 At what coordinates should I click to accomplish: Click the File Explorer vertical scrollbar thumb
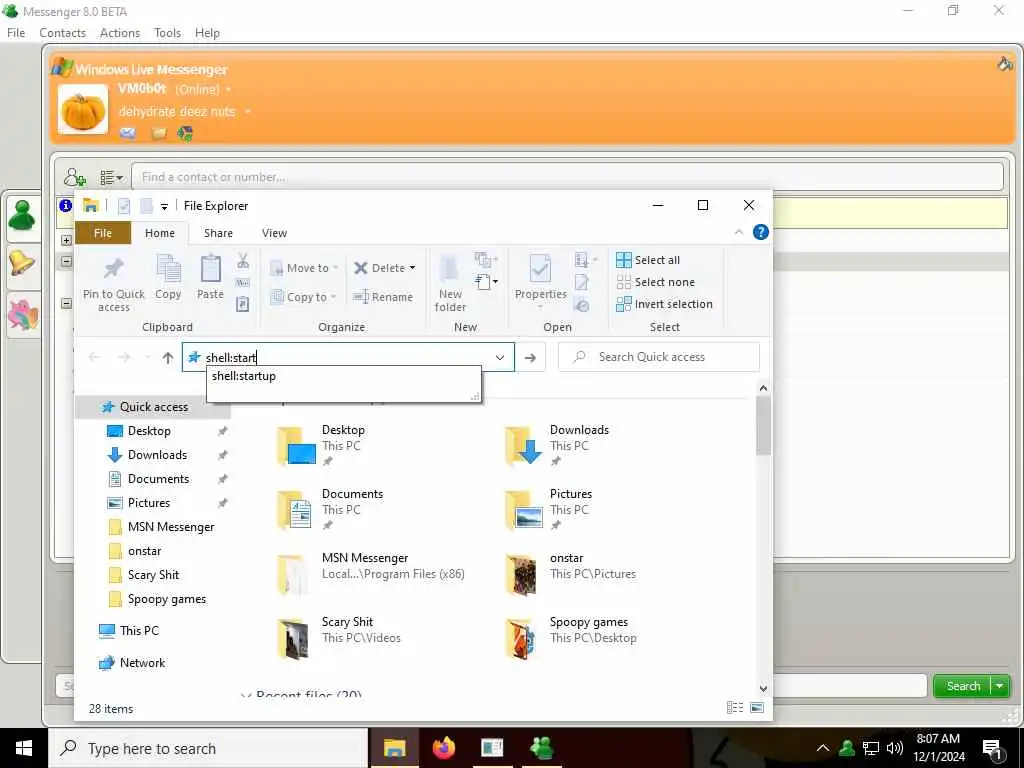click(x=763, y=425)
